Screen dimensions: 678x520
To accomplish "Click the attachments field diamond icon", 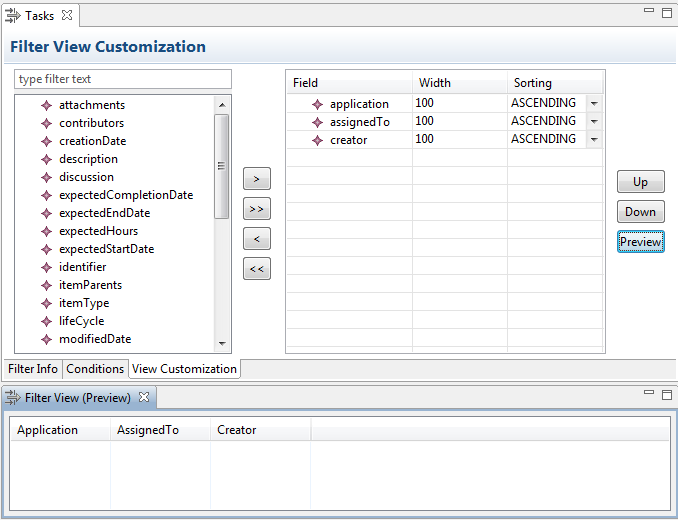I will pos(45,105).
